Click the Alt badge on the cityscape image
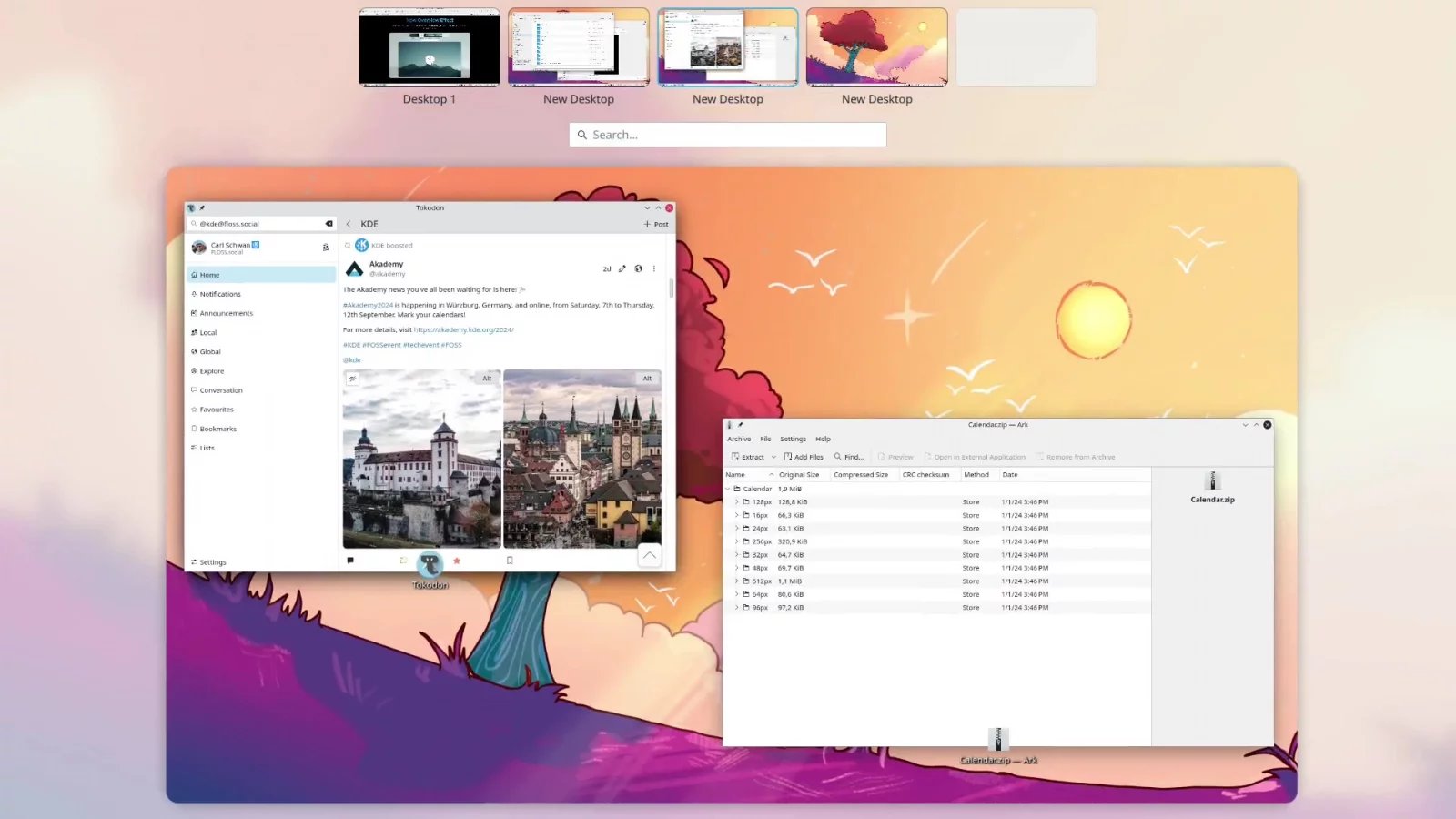The image size is (1456, 819). [x=647, y=379]
